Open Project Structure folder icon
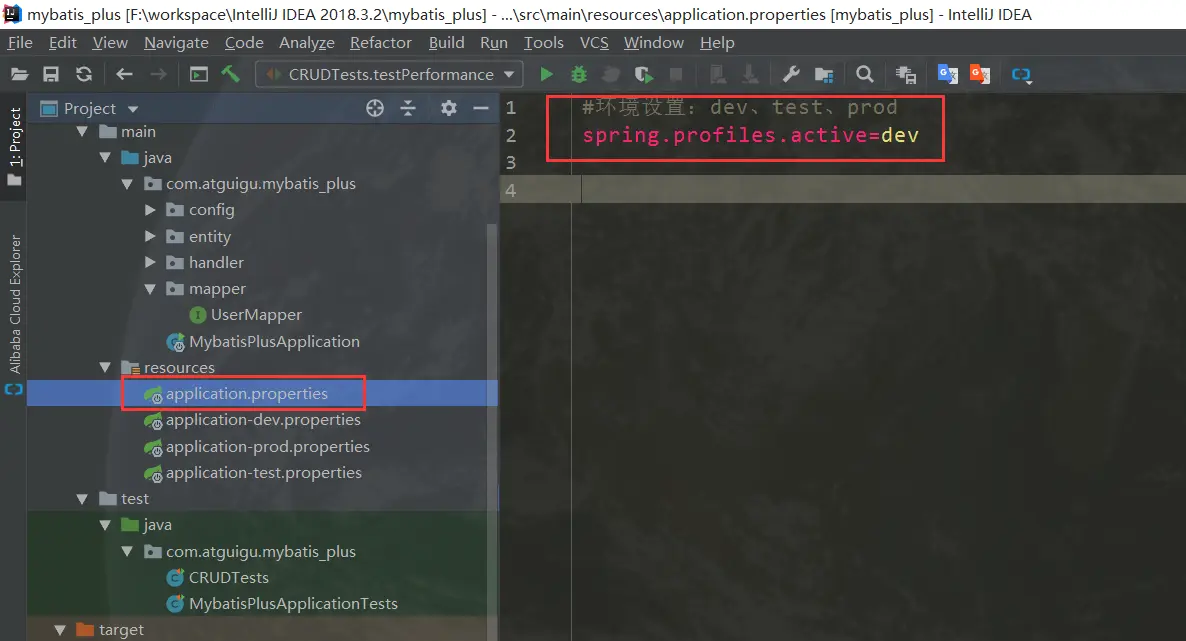Screen dimensions: 1186x641 (824, 74)
